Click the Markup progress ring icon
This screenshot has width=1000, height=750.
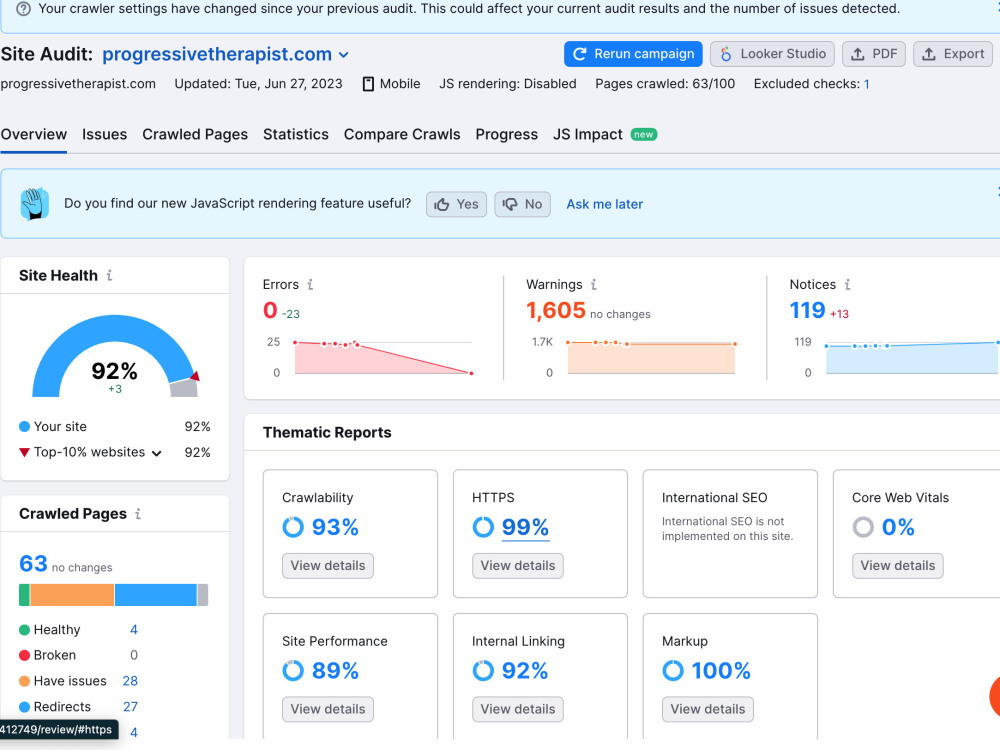pos(673,671)
